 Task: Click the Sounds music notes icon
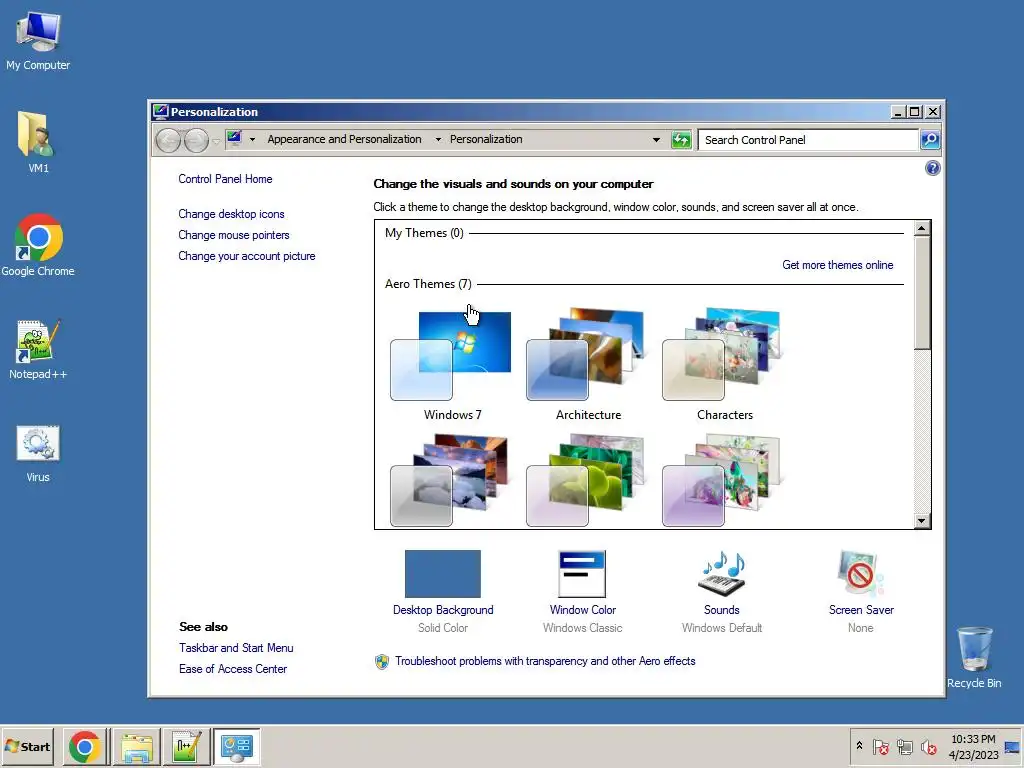coord(722,573)
